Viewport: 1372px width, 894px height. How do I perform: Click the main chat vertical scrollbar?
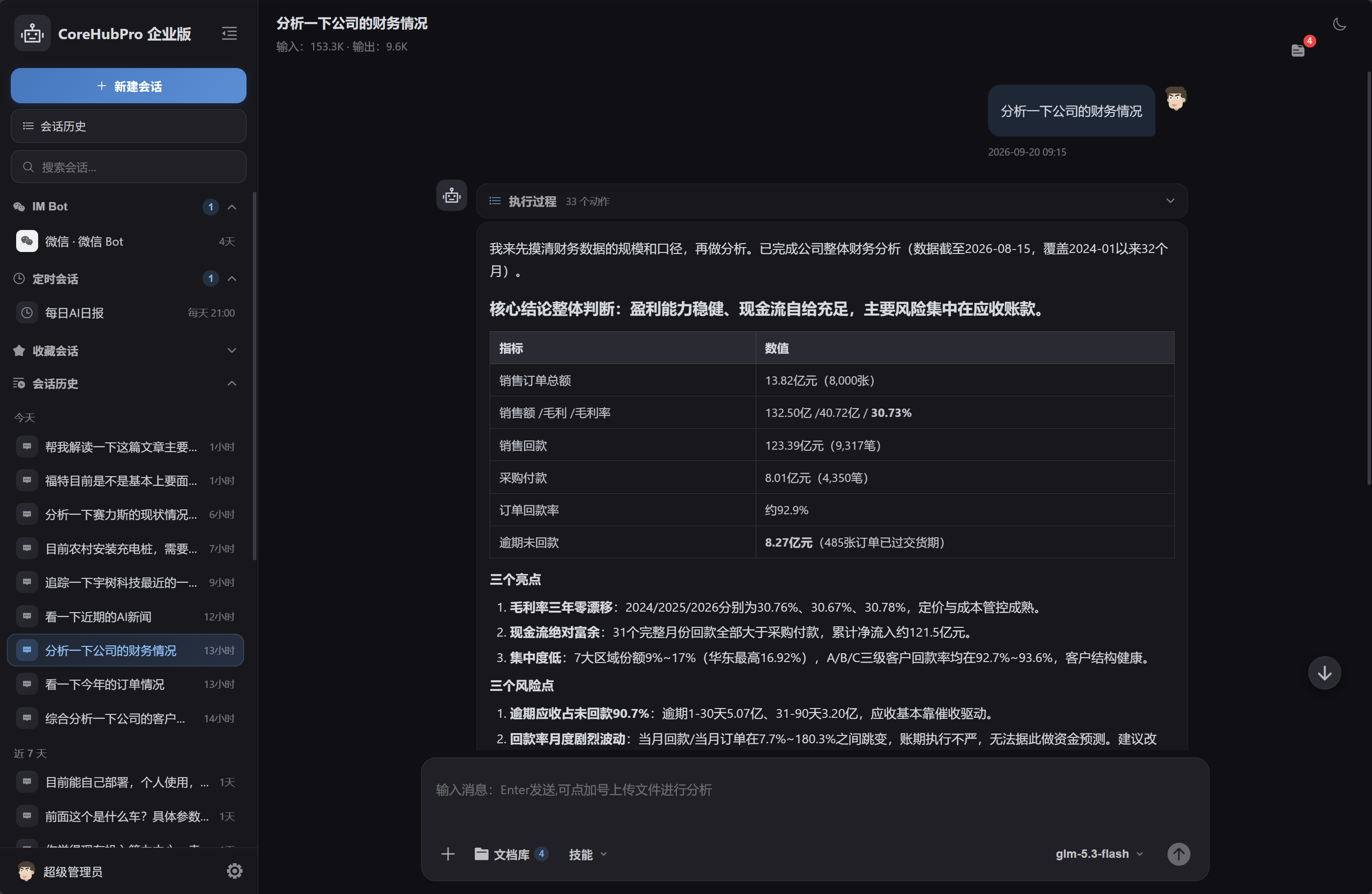point(1369,278)
